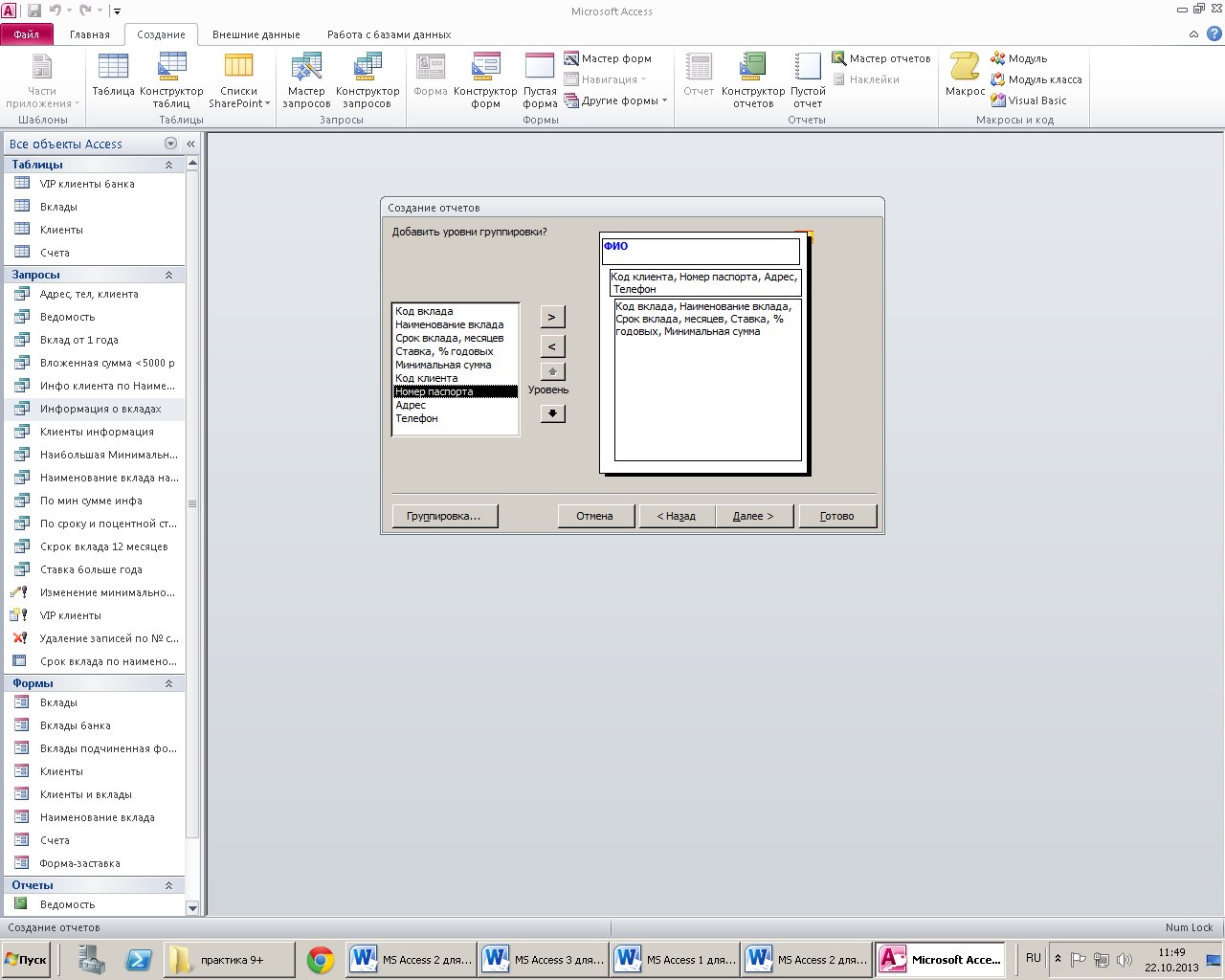This screenshot has width=1225, height=980.
Task: Open Конструктор отчетов
Action: click(x=753, y=80)
